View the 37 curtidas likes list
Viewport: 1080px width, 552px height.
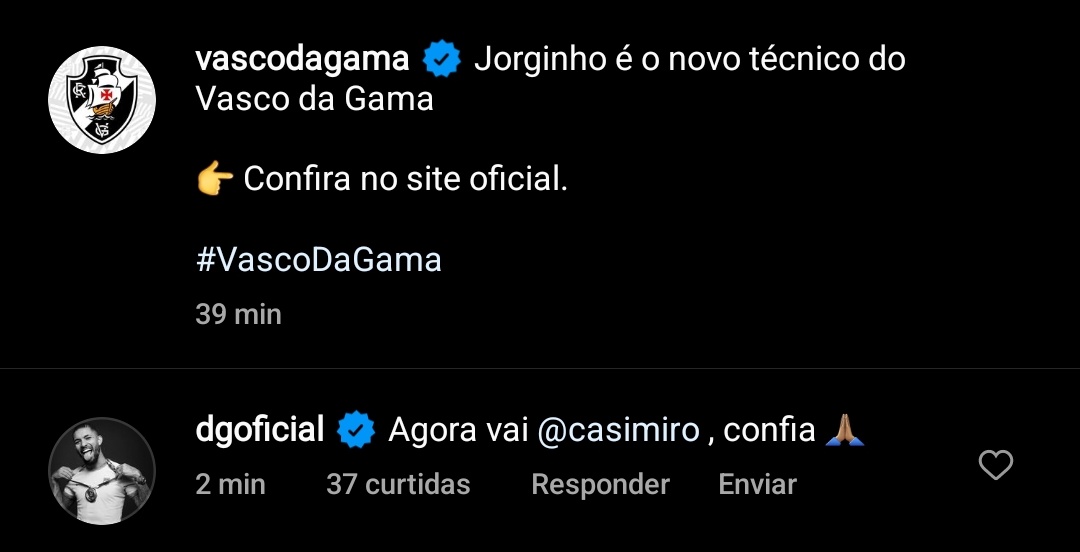(398, 485)
